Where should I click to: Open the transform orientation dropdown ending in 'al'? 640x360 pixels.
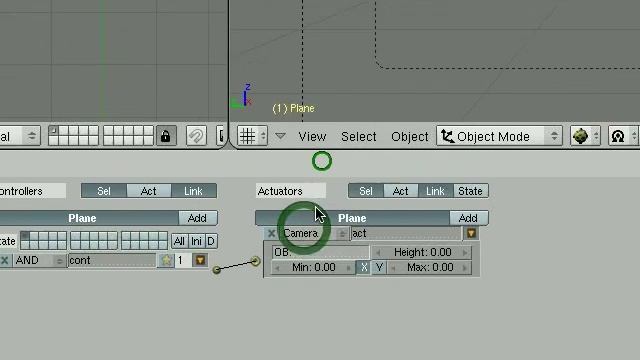(20, 136)
